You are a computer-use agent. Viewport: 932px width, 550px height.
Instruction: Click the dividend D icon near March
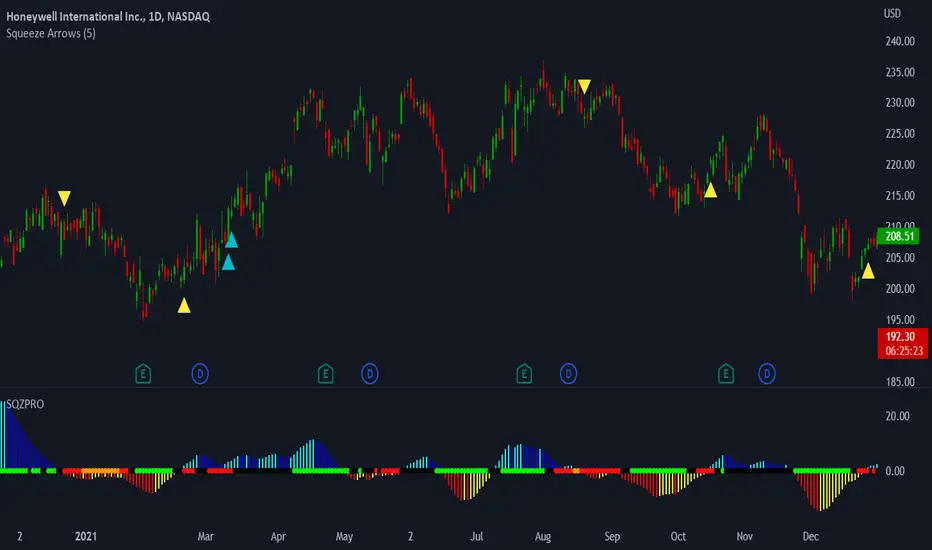point(200,373)
